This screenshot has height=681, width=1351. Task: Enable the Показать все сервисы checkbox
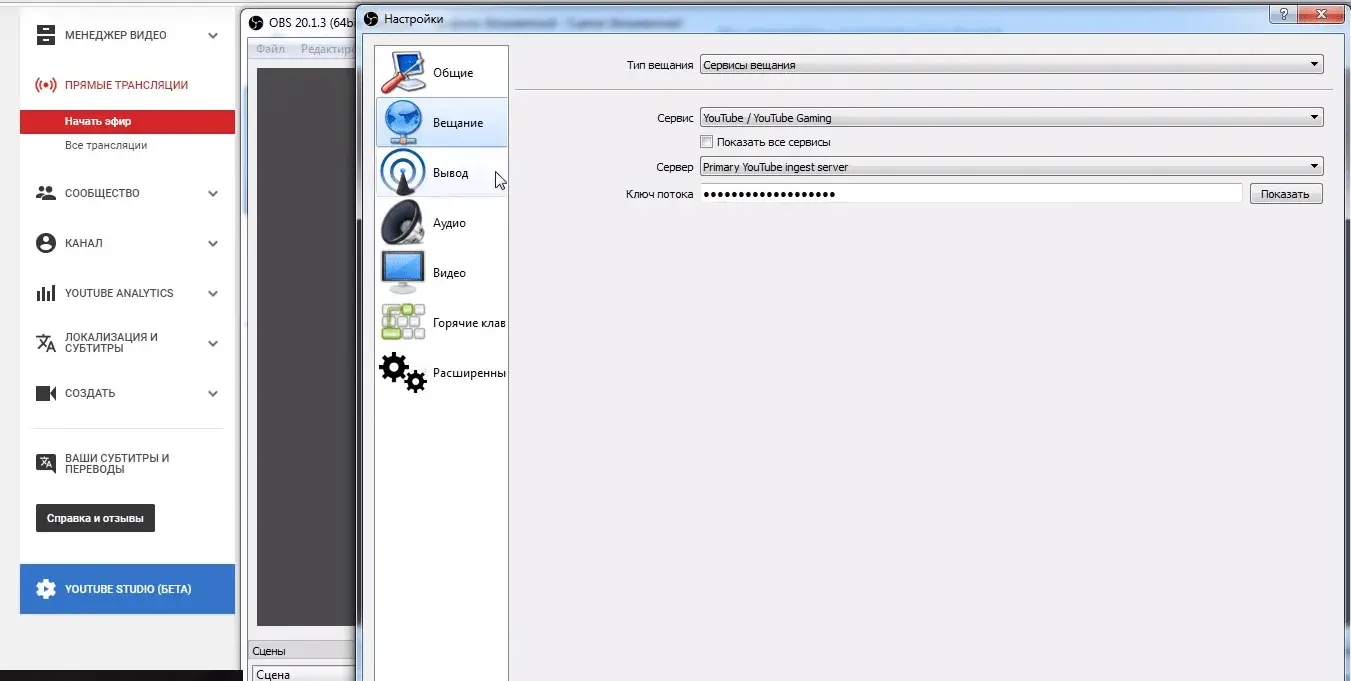pos(707,143)
